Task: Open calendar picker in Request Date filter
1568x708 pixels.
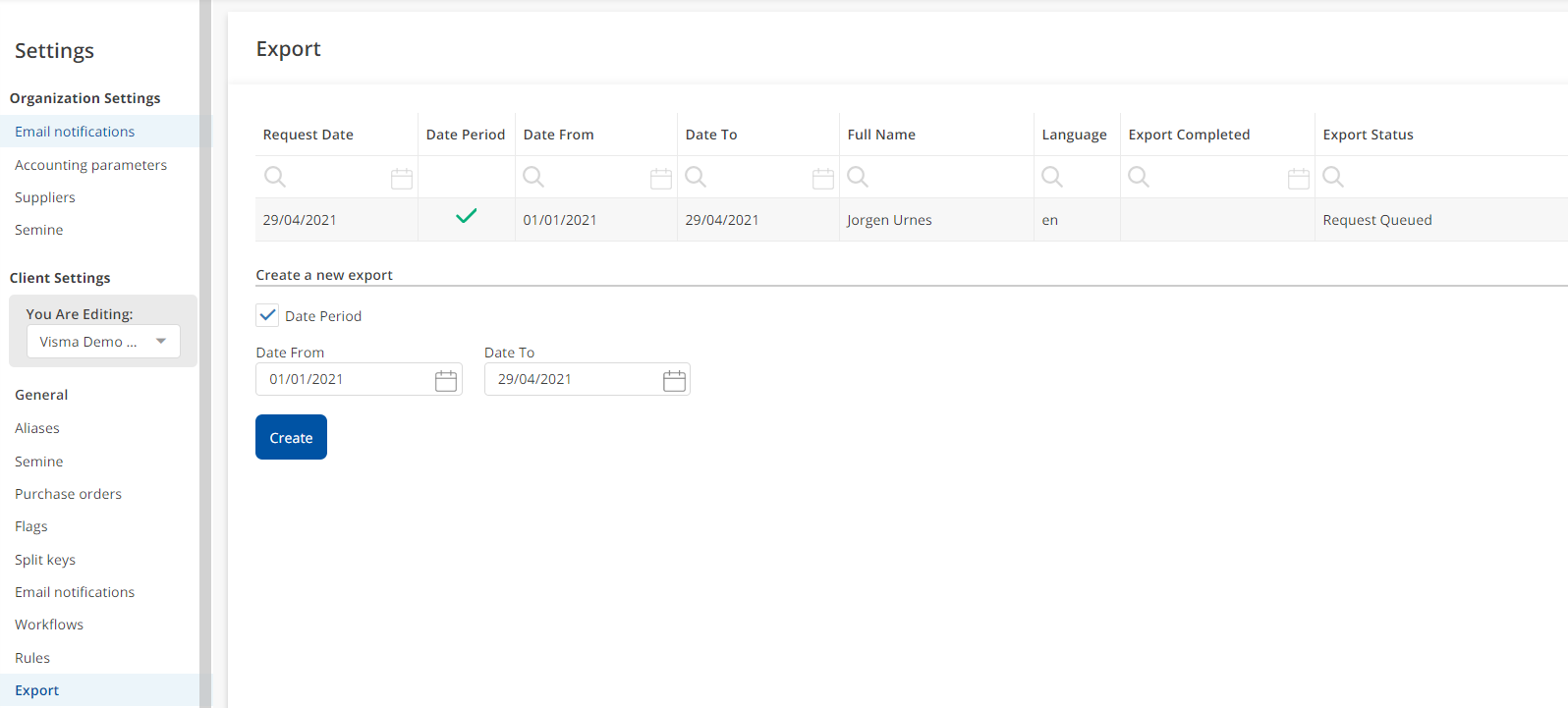Action: pos(402,179)
